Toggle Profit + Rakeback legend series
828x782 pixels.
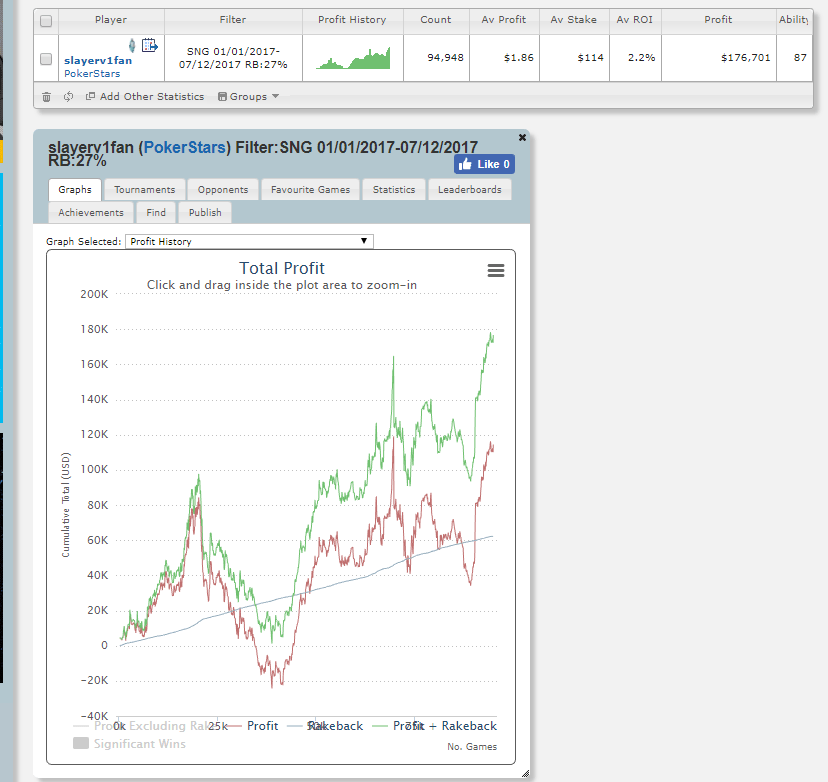click(435, 726)
